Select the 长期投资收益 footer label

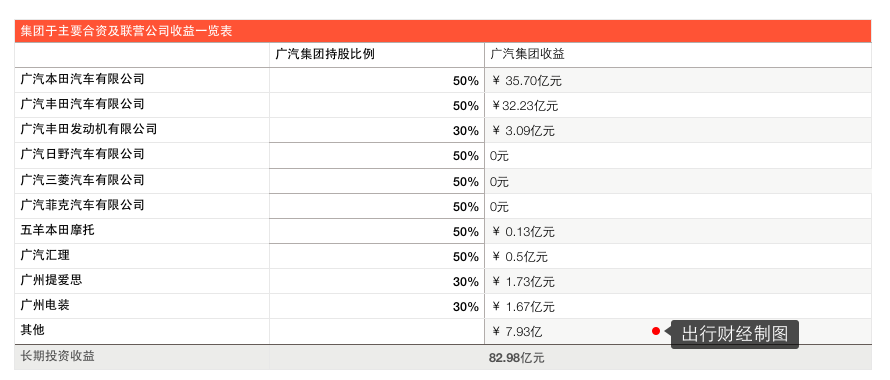click(x=57, y=357)
